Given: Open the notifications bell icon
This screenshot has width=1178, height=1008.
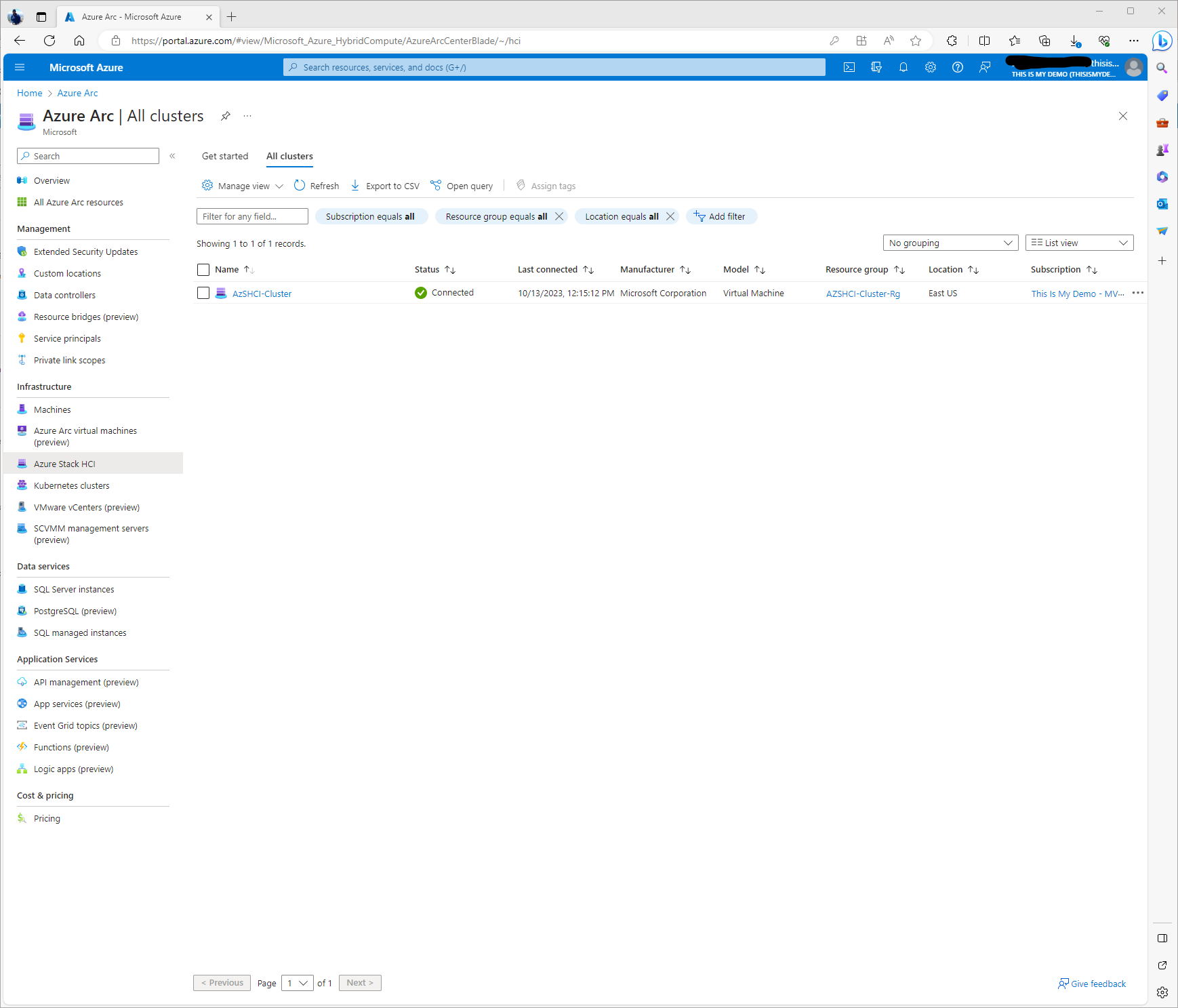Looking at the screenshot, I should [903, 67].
